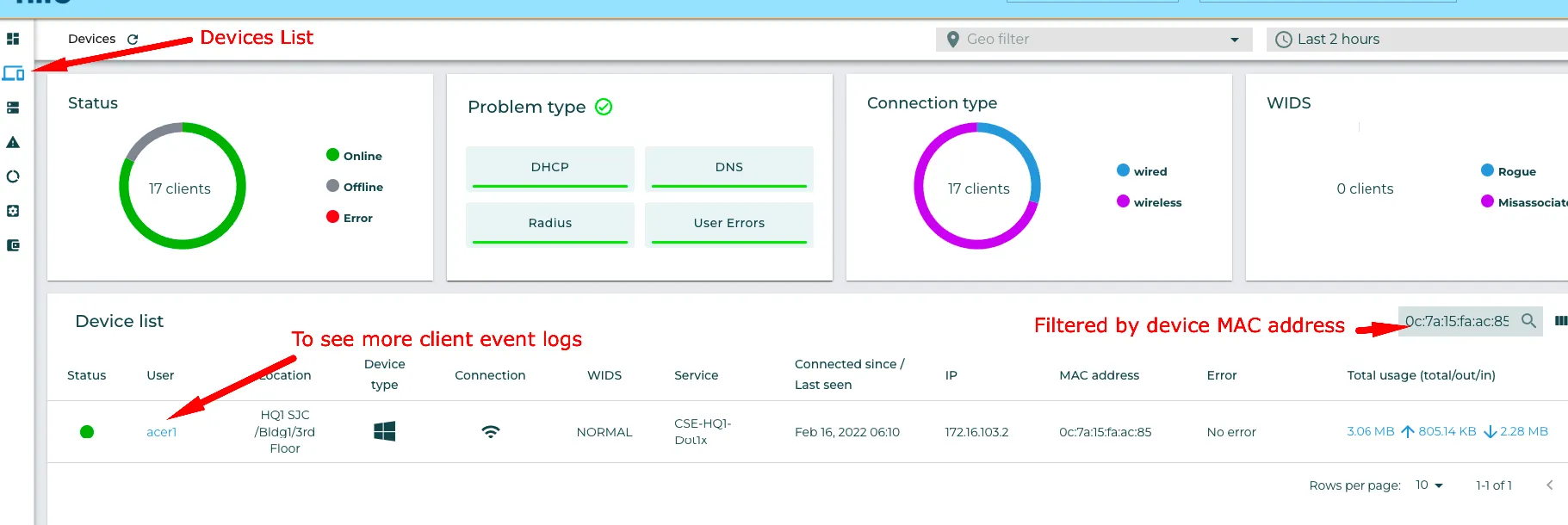Filter problems by DNS
This screenshot has width=1568, height=525.
point(729,168)
